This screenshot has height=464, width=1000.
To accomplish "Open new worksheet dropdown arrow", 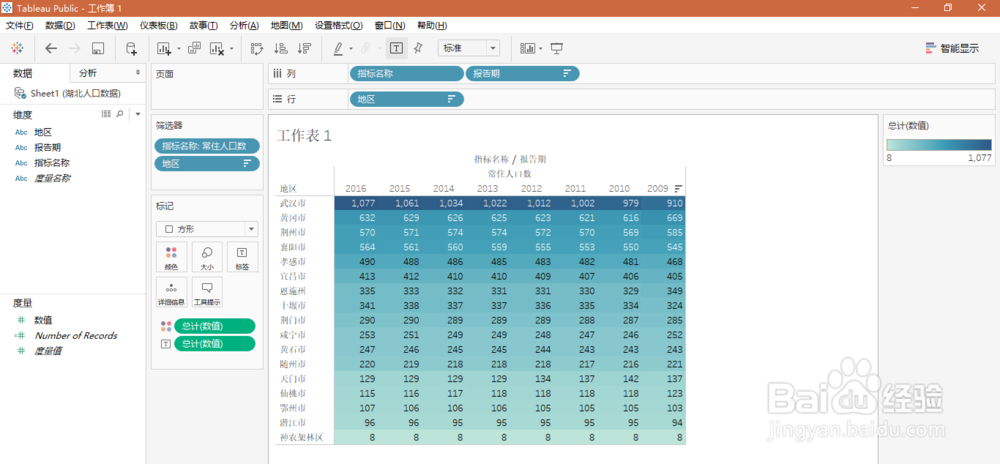I will click(179, 49).
